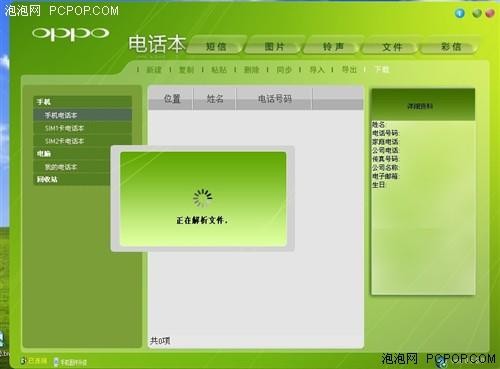Click the 共0项 count text

[160, 341]
